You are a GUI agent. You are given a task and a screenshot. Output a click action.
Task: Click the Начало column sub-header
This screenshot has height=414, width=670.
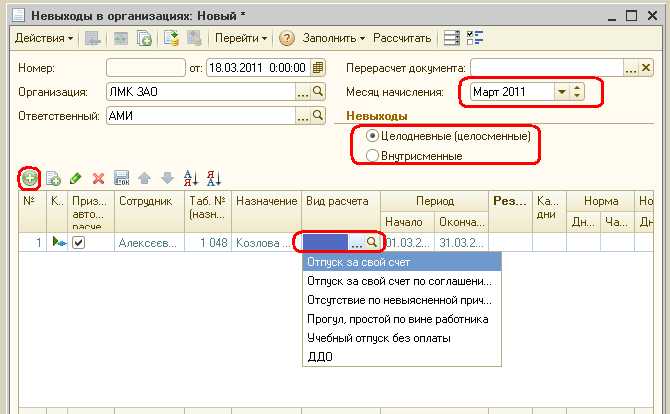407,222
